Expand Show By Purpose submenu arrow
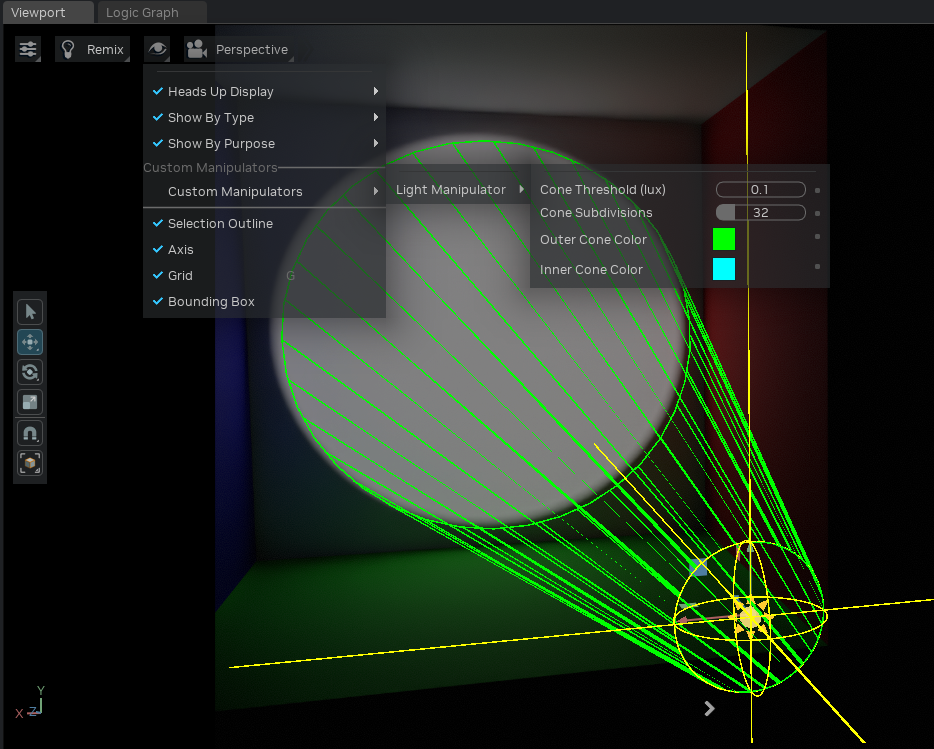The width and height of the screenshot is (934, 749). [376, 143]
